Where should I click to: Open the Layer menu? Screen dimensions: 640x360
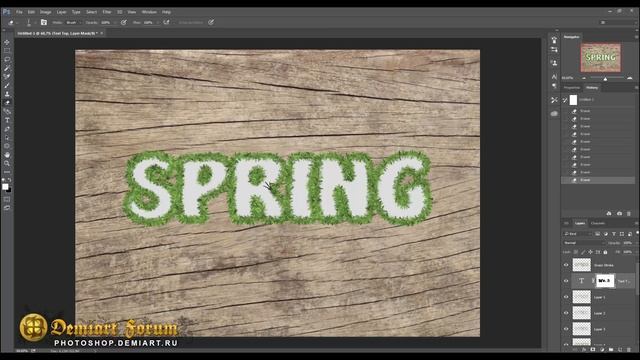(x=61, y=12)
